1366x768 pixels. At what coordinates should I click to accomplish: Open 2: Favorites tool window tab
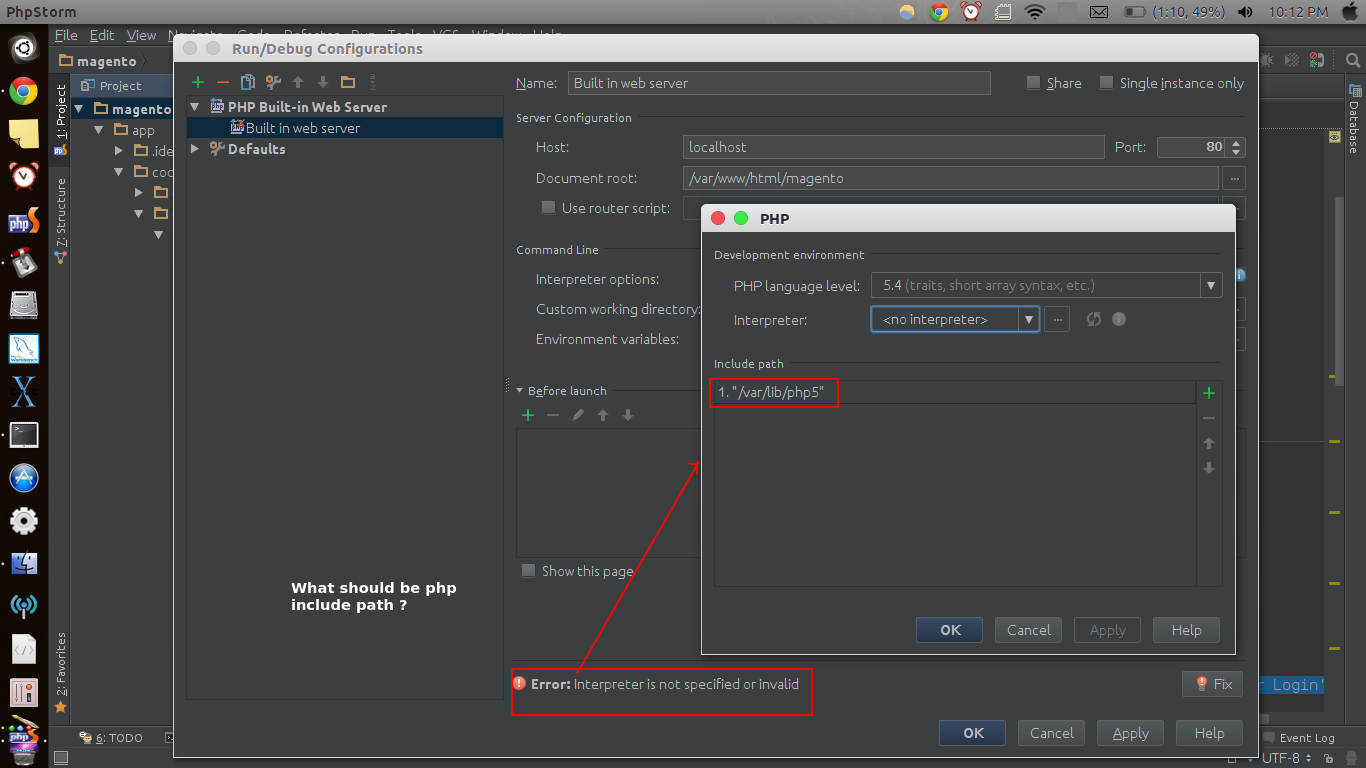pos(61,670)
